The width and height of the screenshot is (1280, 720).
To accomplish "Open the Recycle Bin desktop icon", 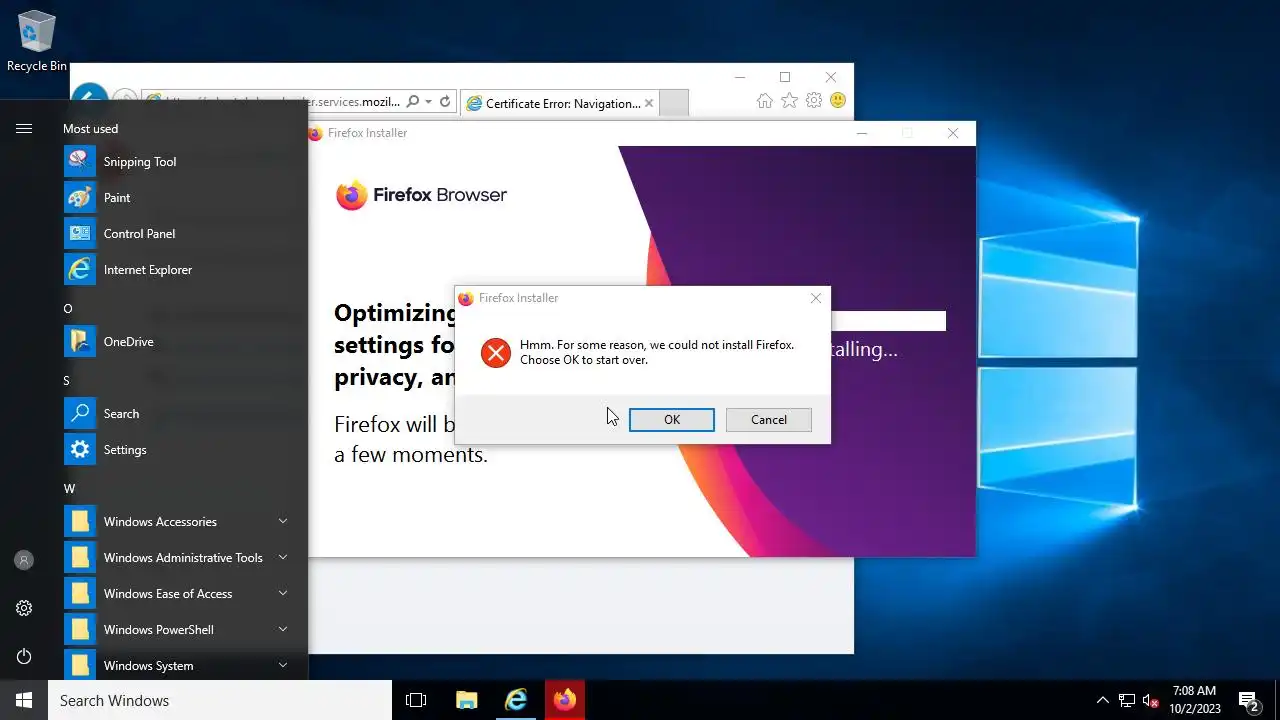I will click(x=37, y=42).
